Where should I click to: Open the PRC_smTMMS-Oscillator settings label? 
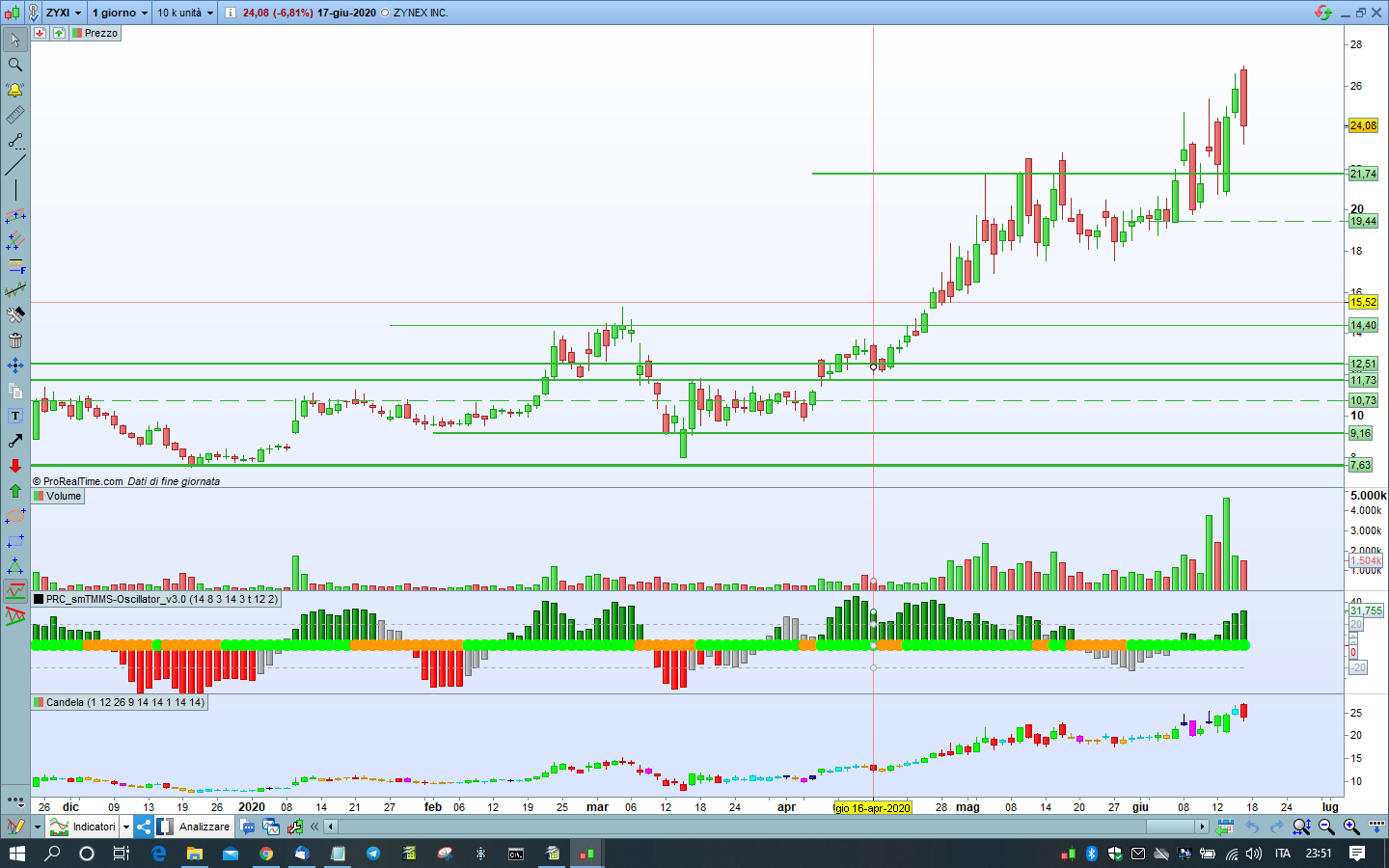click(156, 599)
